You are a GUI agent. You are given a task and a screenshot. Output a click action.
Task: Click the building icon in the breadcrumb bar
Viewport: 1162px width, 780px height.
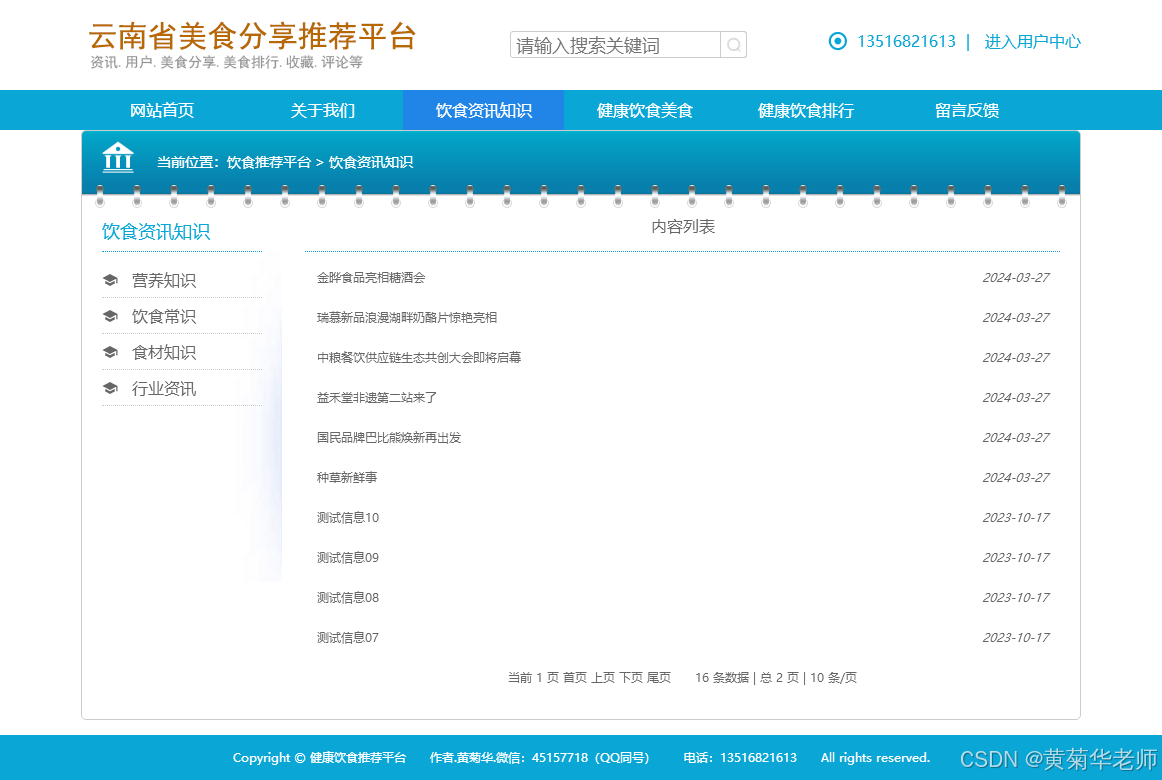point(118,158)
